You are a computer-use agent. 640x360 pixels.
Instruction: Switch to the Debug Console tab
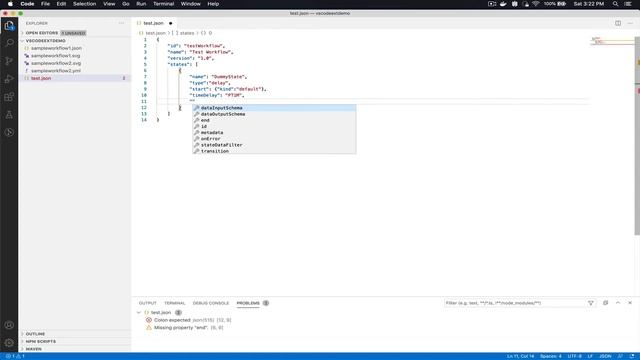[x=211, y=303]
